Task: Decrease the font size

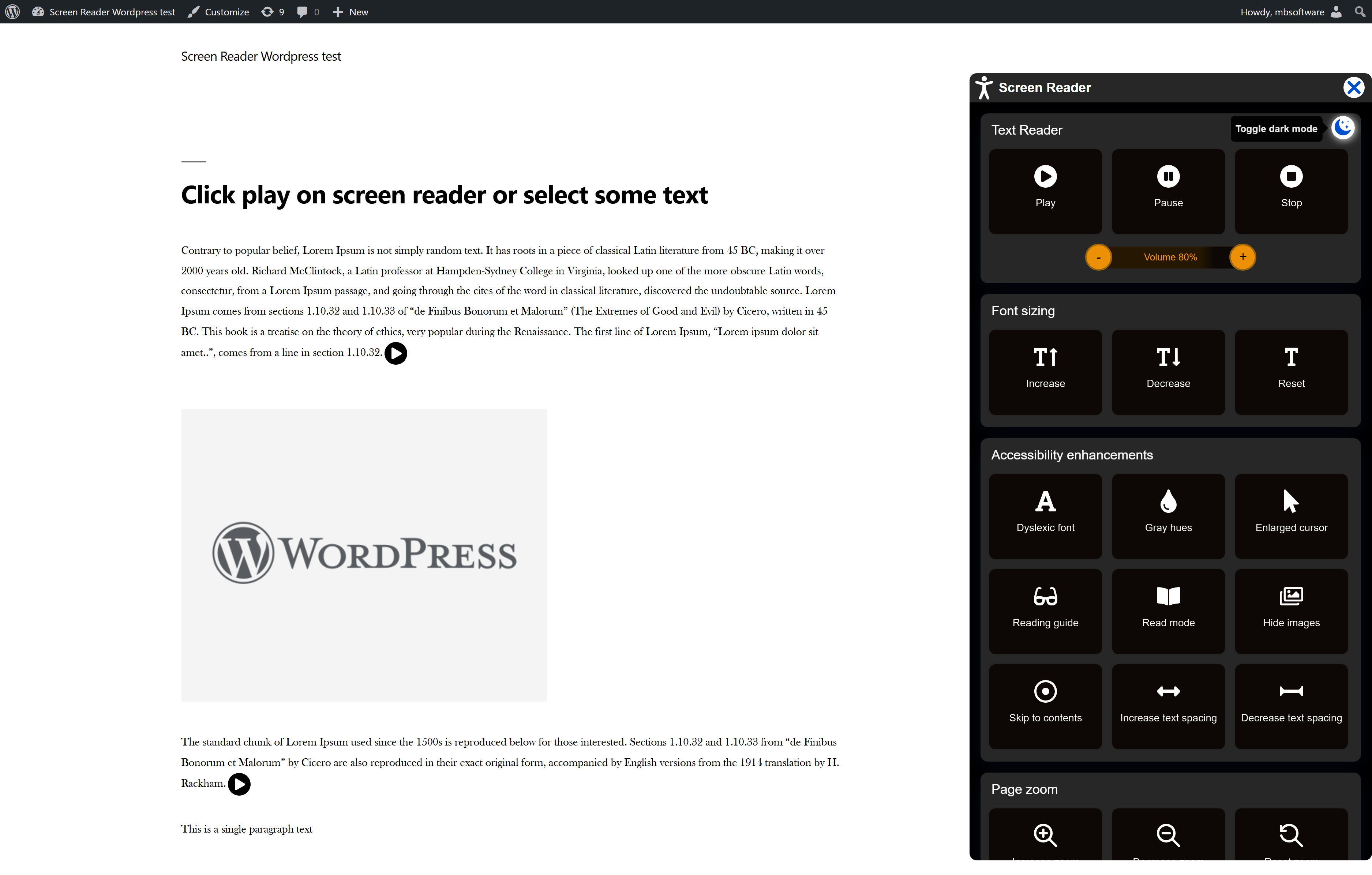Action: (x=1168, y=371)
